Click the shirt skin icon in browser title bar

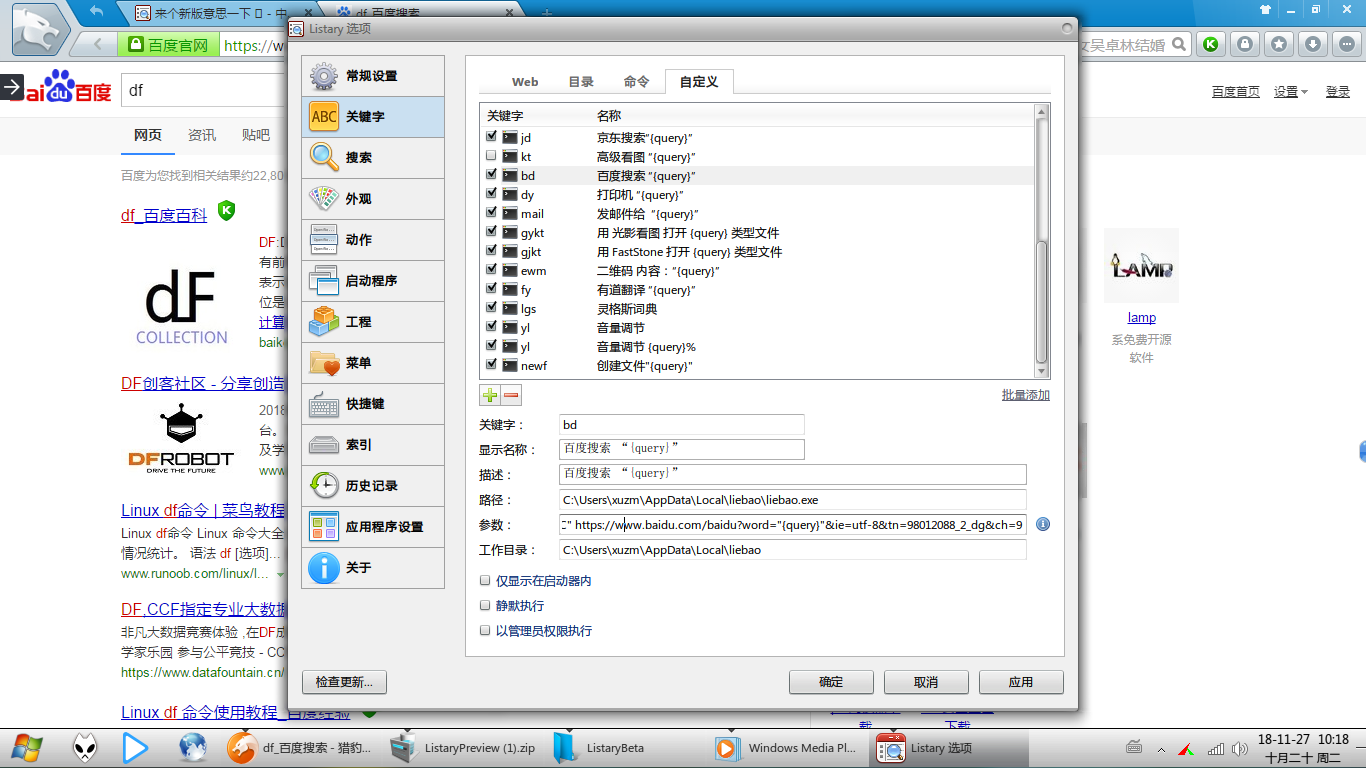(1265, 10)
